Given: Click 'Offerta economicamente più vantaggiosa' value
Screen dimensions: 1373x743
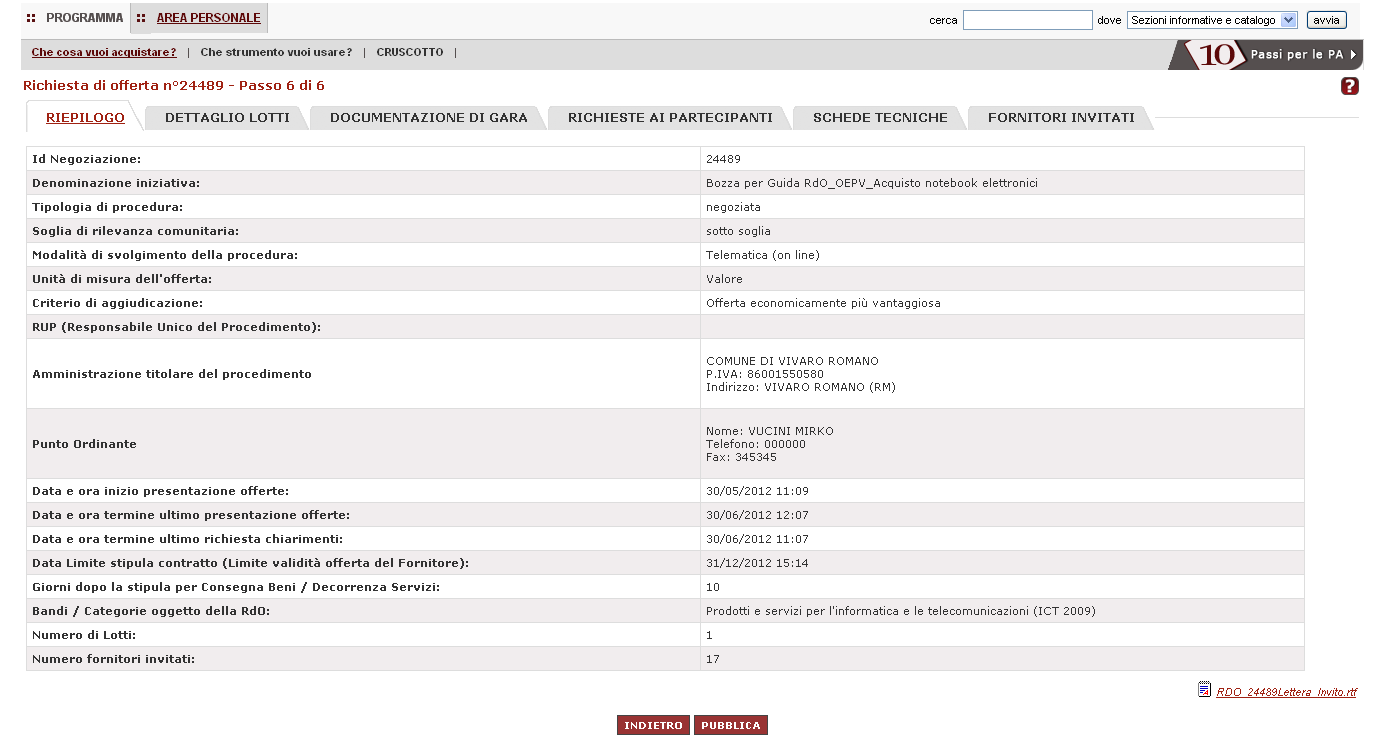Looking at the screenshot, I should 823,303.
